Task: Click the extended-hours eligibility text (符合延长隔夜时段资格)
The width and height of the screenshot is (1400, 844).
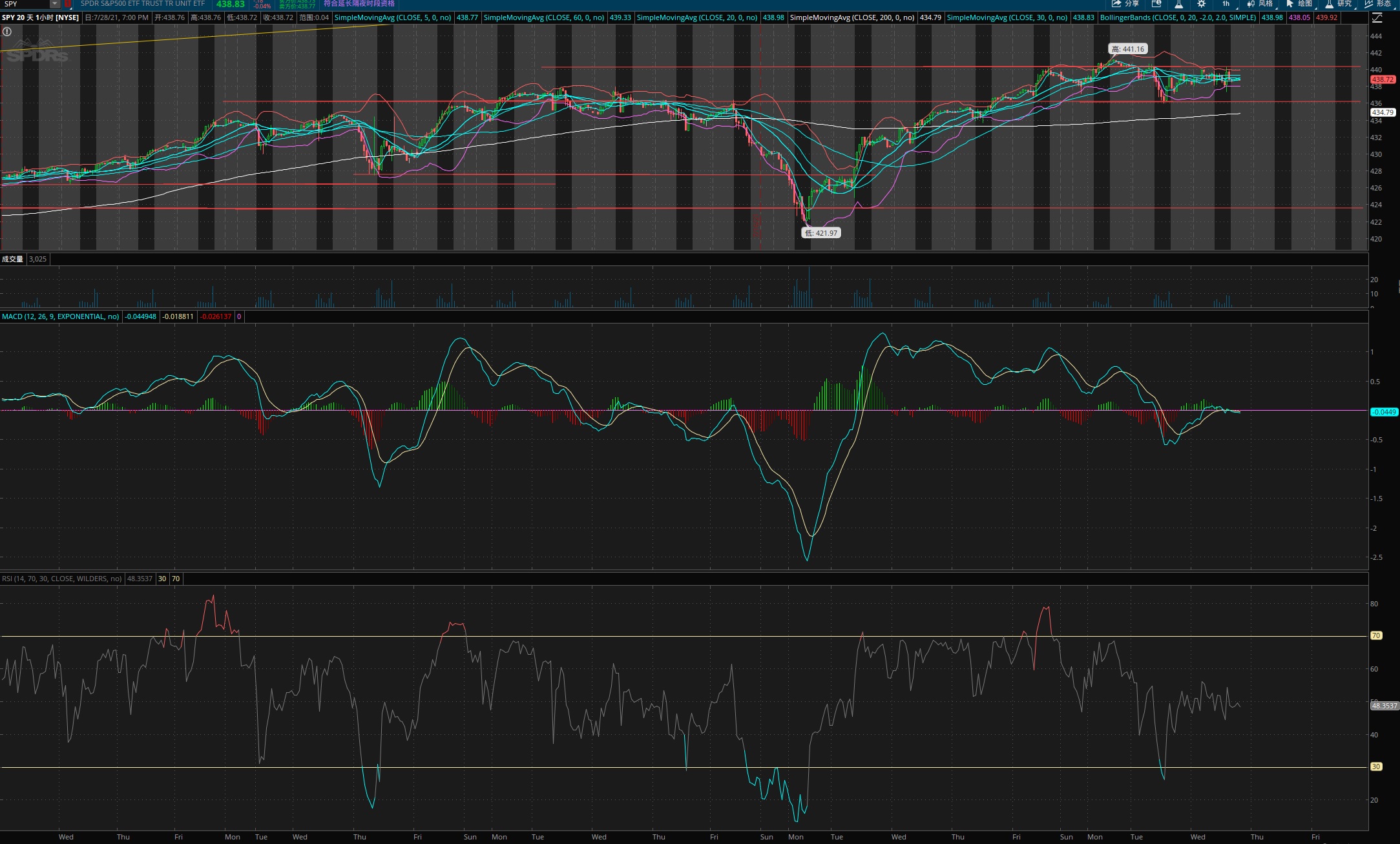Action: pyautogui.click(x=359, y=4)
